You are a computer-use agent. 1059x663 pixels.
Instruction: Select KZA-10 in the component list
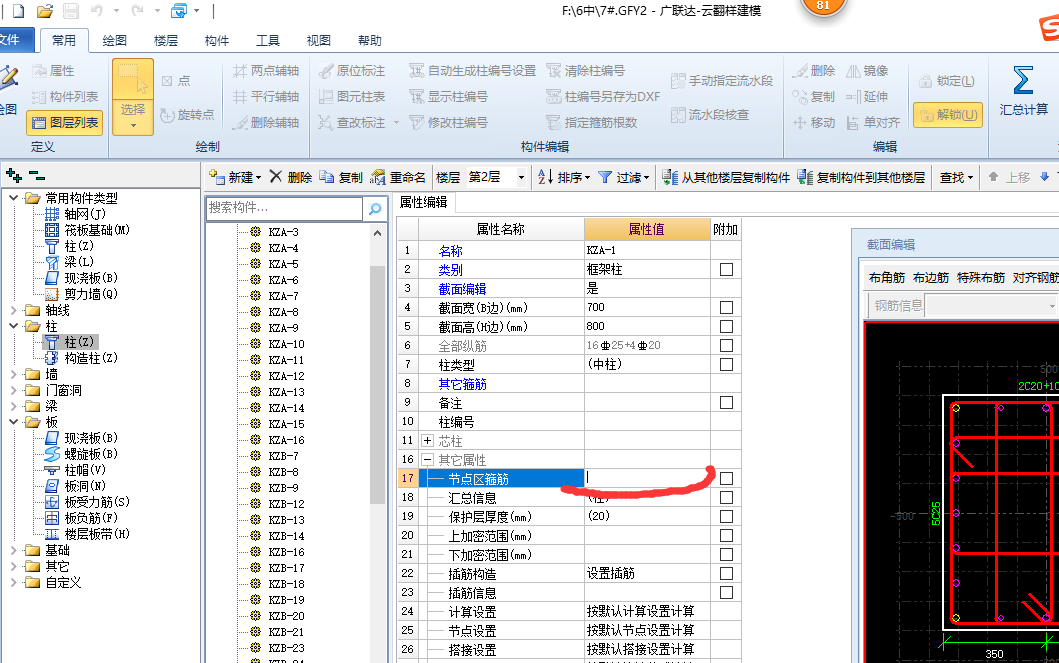tap(286, 344)
